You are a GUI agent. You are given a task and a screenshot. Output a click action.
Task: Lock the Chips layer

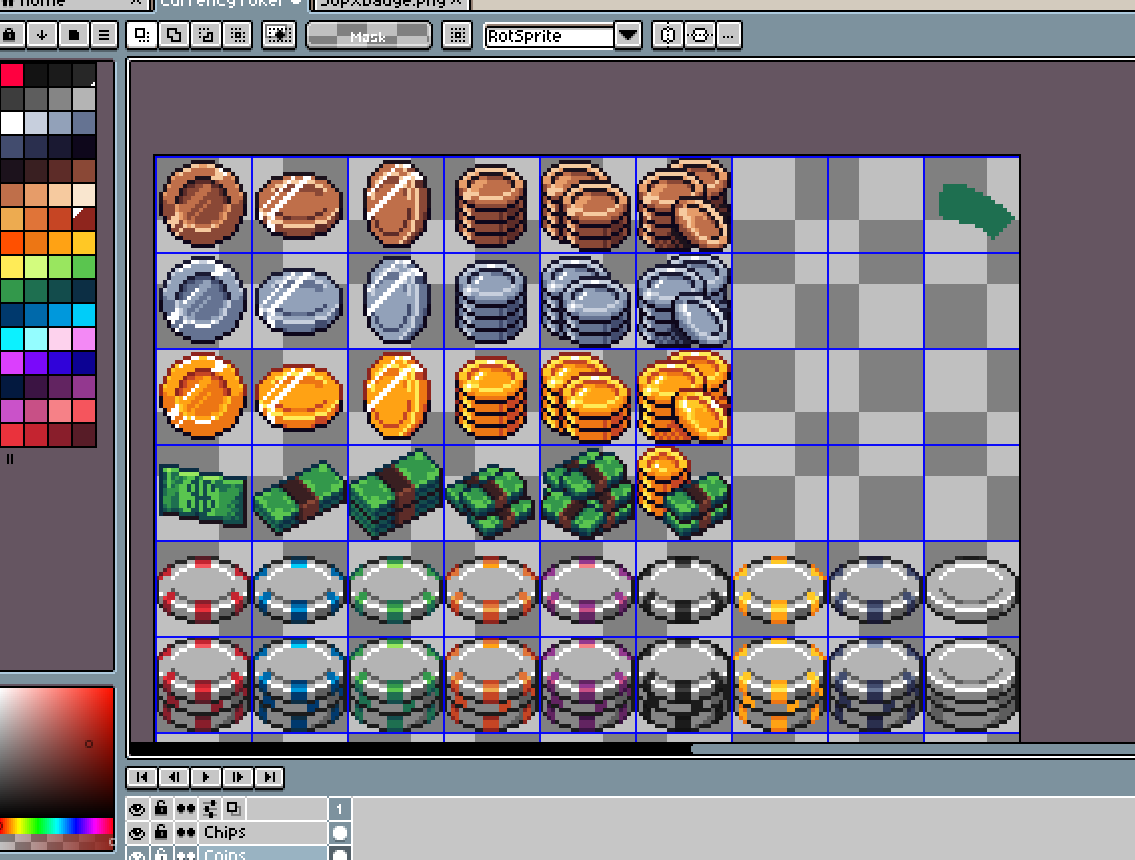[161, 832]
